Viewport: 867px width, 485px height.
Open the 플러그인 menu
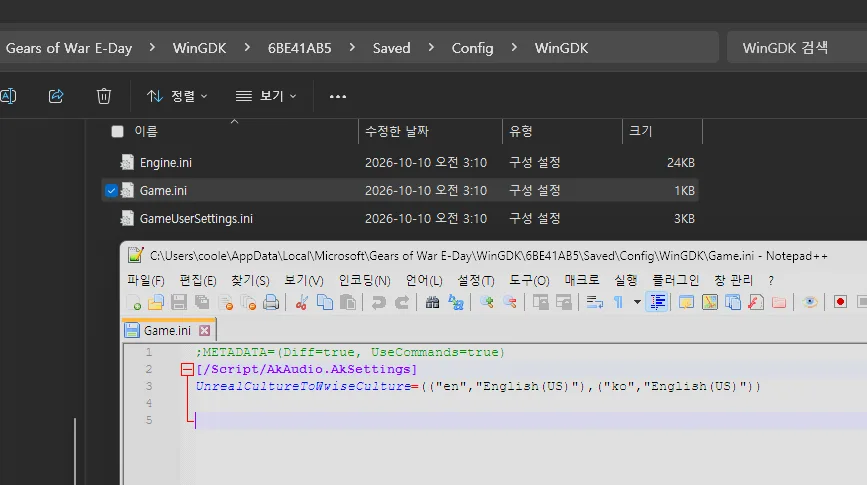(676, 280)
